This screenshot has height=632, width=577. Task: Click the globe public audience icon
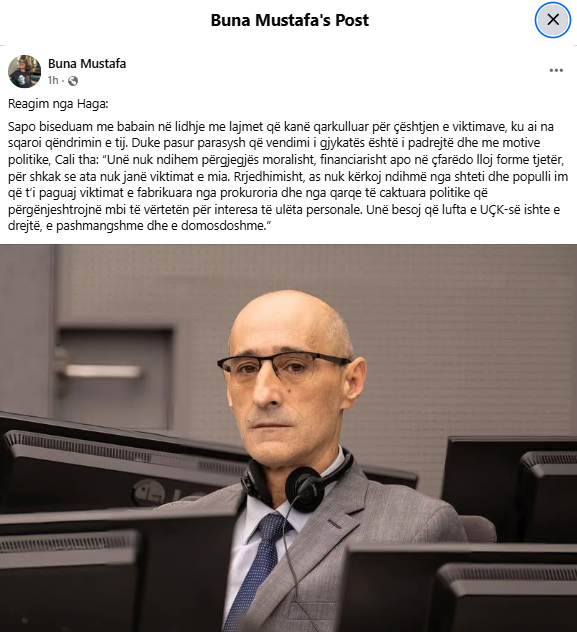click(x=73, y=81)
